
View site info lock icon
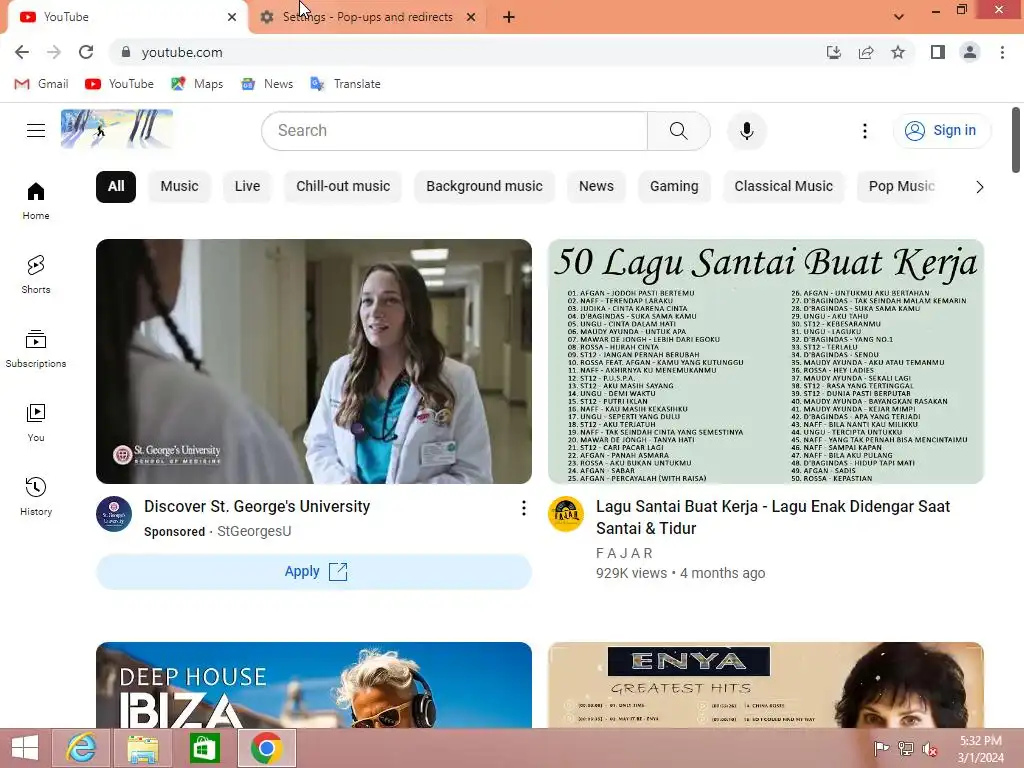126,52
